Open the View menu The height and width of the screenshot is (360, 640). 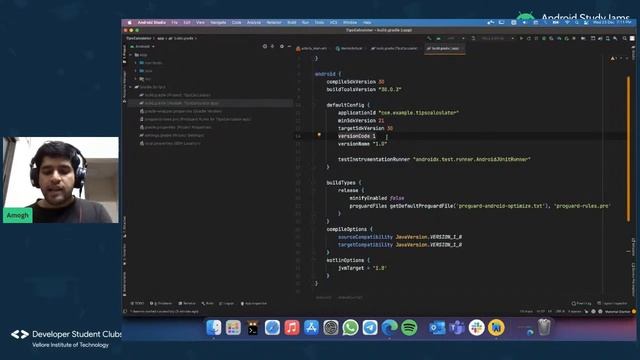pos(200,22)
